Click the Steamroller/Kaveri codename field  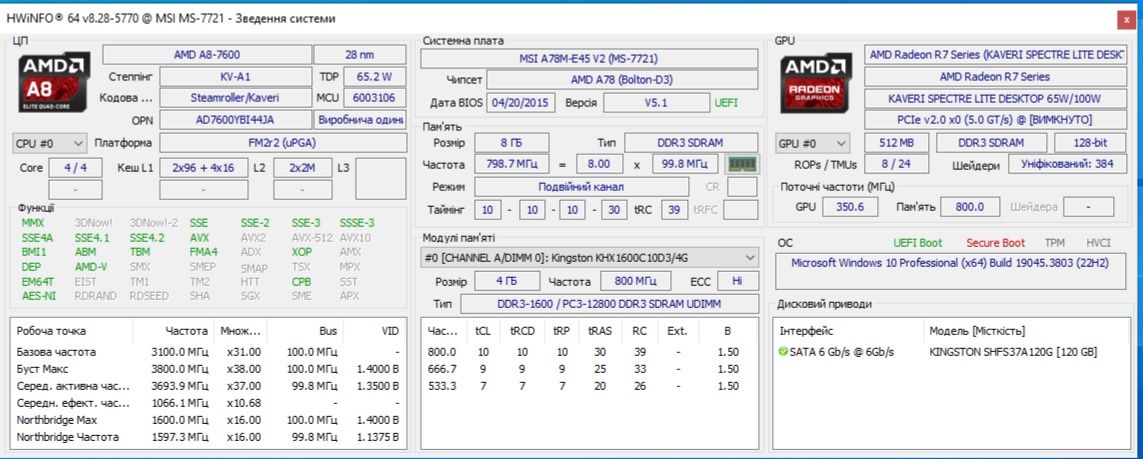click(235, 98)
